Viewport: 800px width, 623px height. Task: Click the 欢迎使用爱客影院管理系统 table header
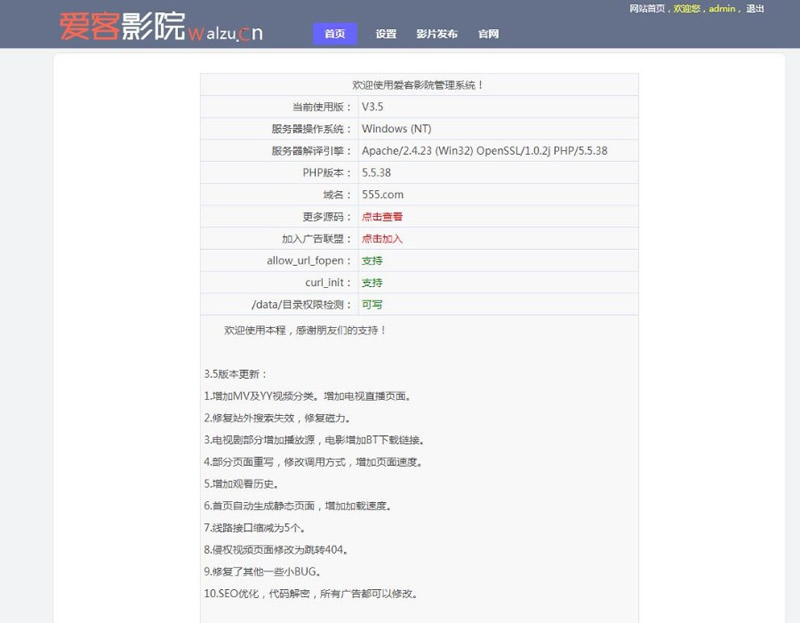click(x=419, y=85)
